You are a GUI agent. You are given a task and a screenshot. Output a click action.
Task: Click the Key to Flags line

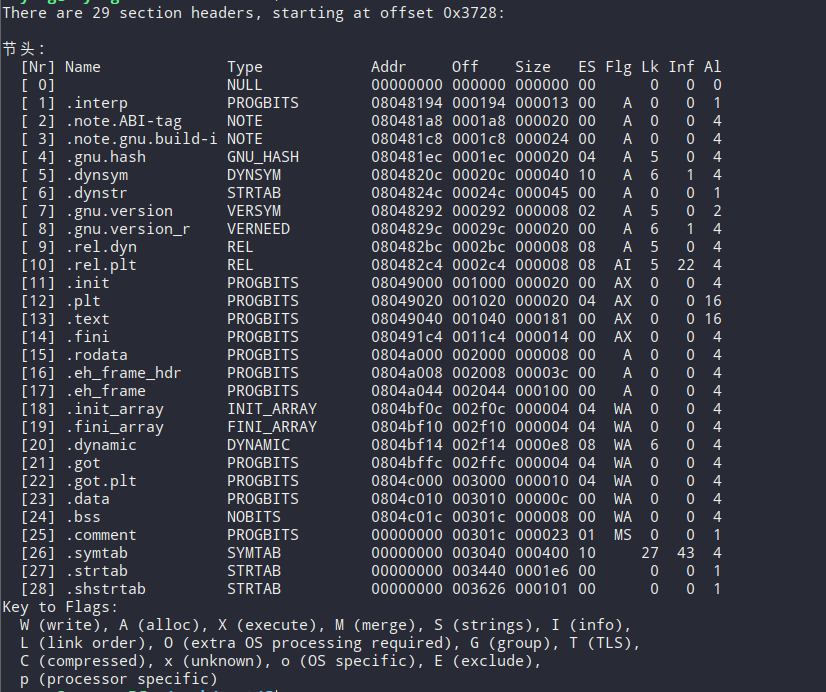60,607
